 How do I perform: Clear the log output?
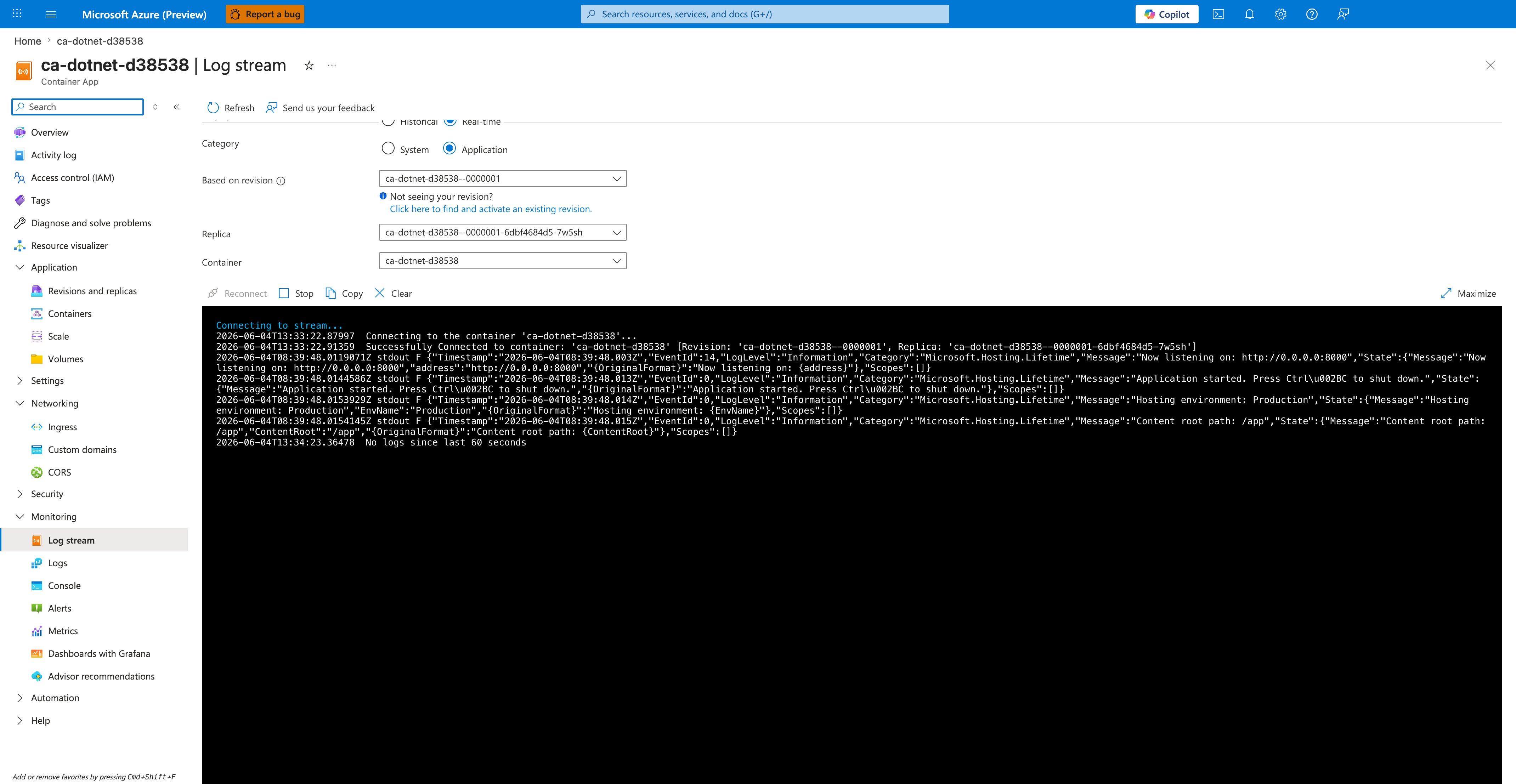click(x=393, y=294)
